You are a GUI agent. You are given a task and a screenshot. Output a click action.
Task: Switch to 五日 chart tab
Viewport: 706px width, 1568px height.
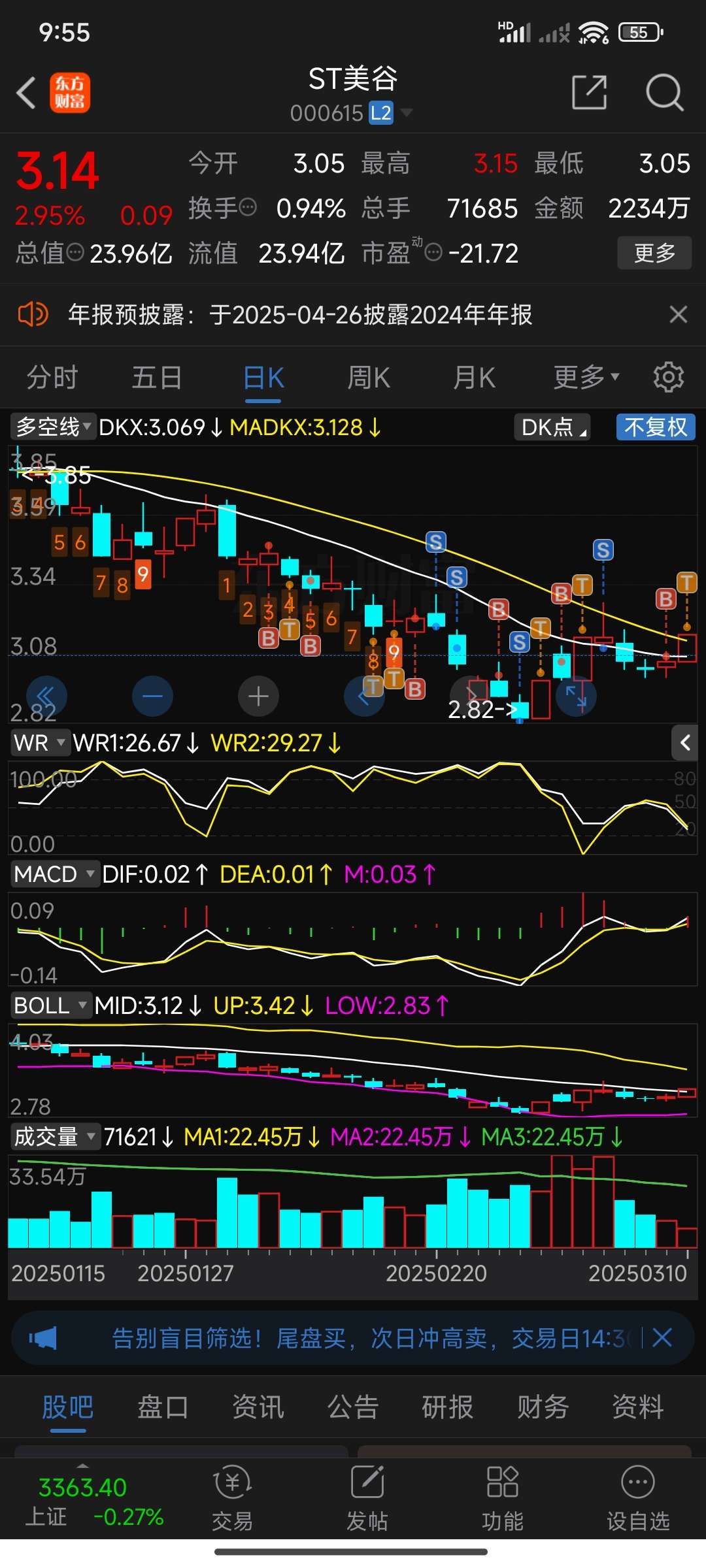pyautogui.click(x=157, y=377)
